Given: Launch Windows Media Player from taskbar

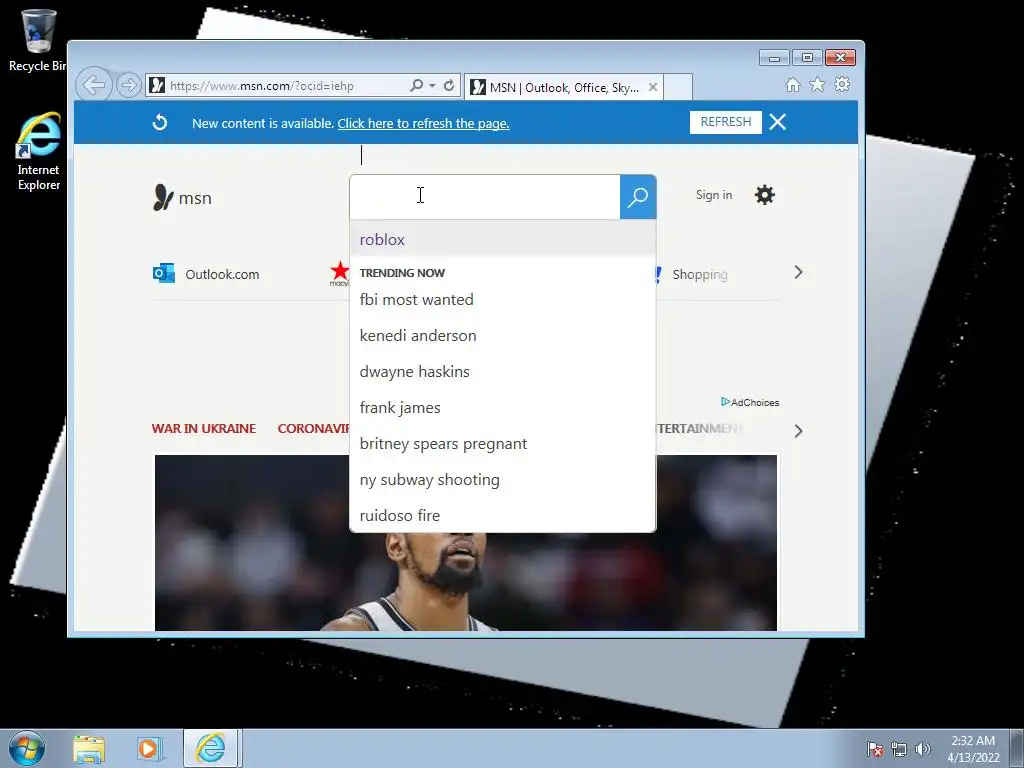Looking at the screenshot, I should (149, 749).
